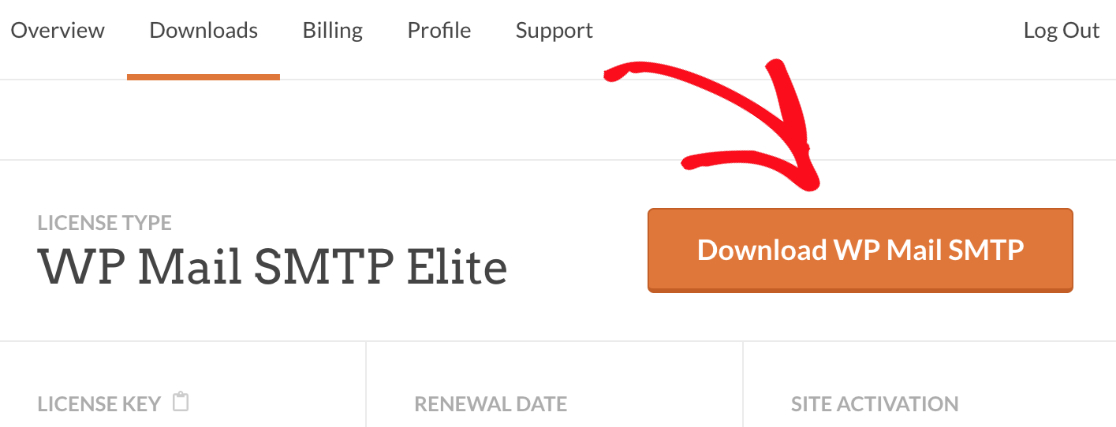Click the WP Mail SMTP Elite heading
Image resolution: width=1116 pixels, height=427 pixels.
pyautogui.click(x=272, y=265)
